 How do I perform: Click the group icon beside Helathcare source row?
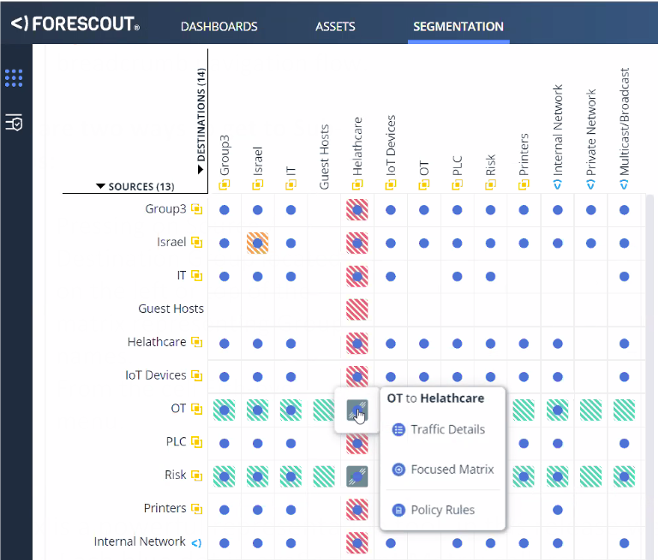tap(196, 342)
